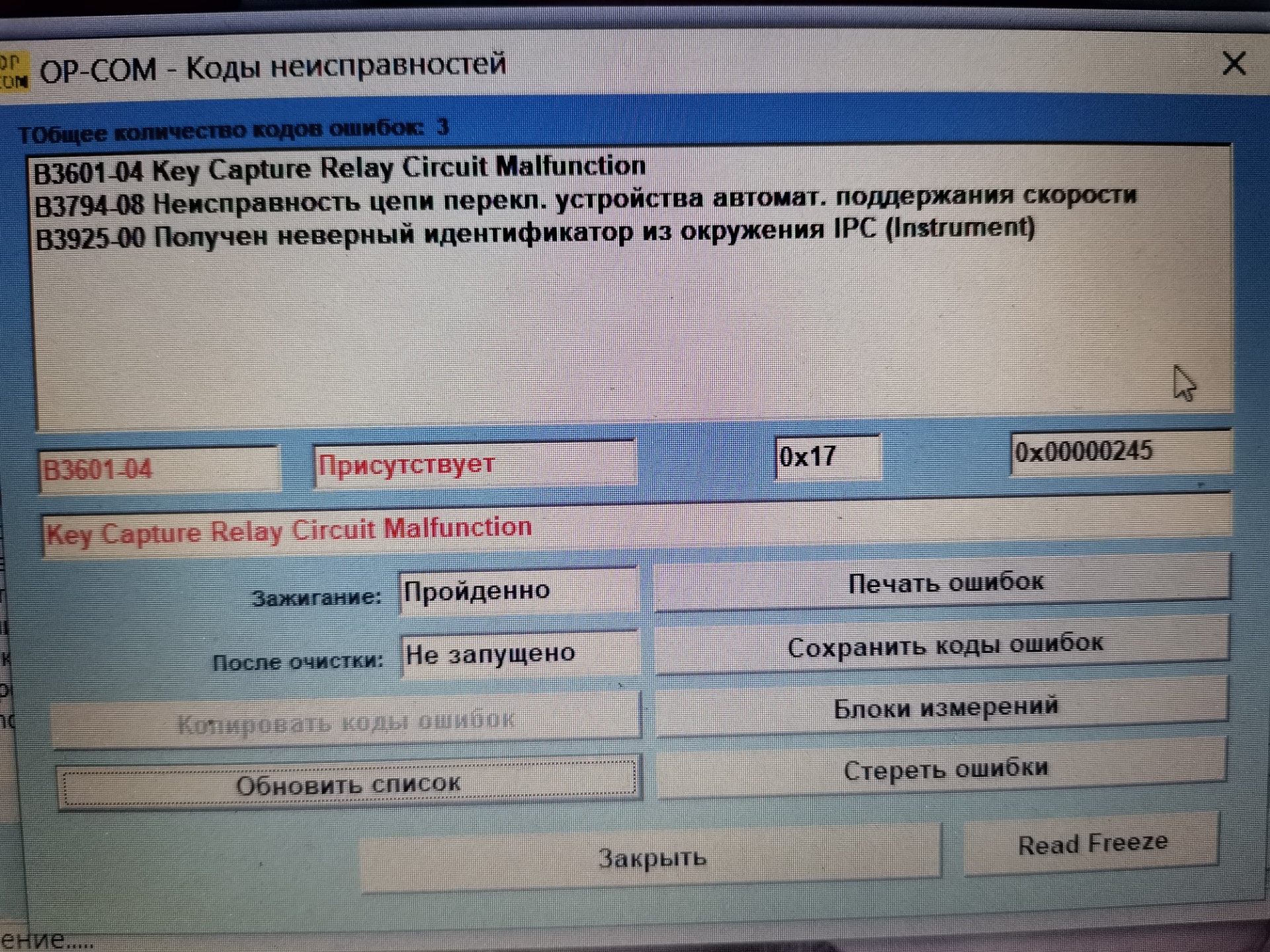Click the 'Закрыть' button
The image size is (1270, 952).
tap(651, 858)
